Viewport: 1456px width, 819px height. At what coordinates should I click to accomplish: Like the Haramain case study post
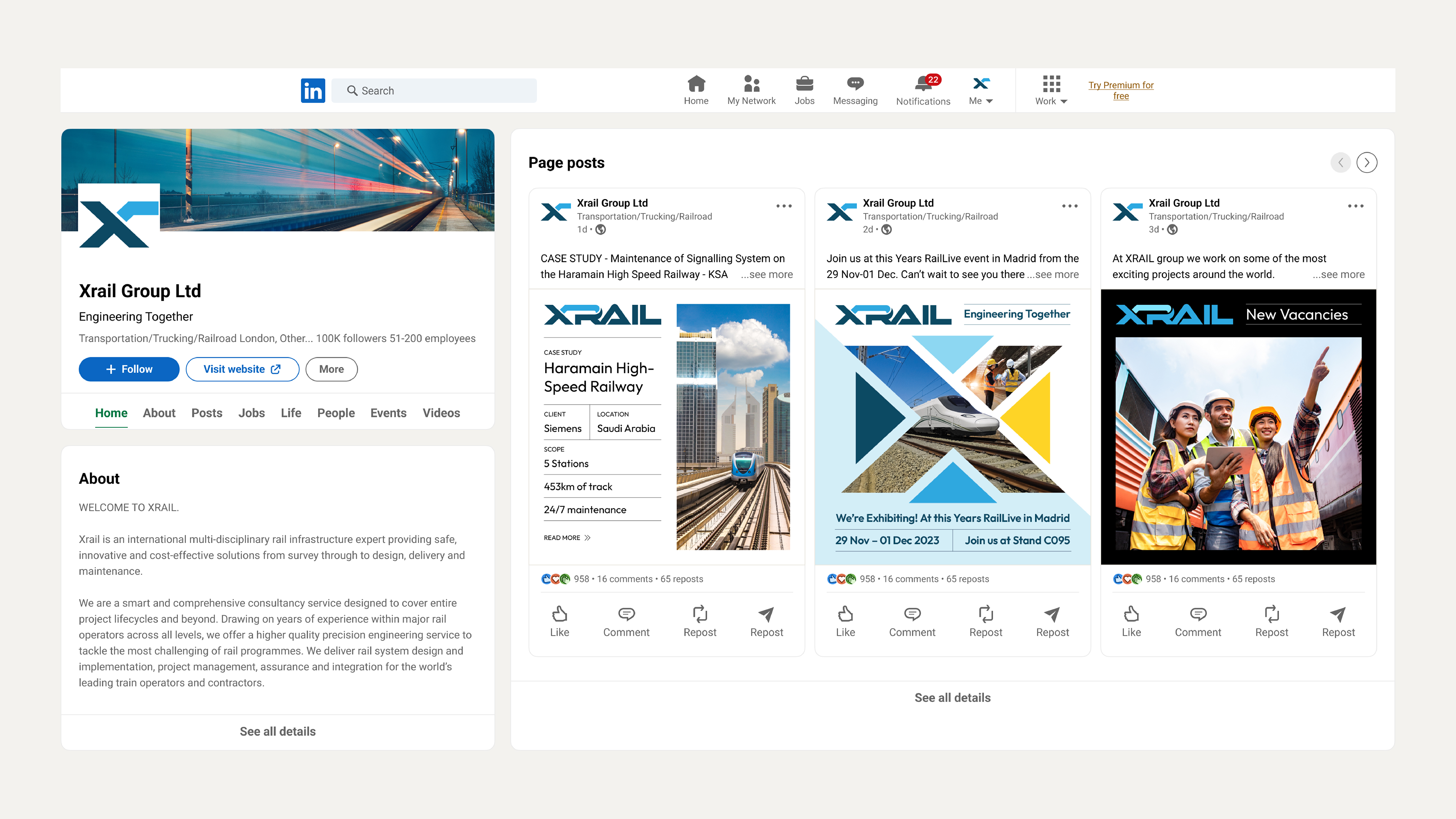tap(559, 621)
